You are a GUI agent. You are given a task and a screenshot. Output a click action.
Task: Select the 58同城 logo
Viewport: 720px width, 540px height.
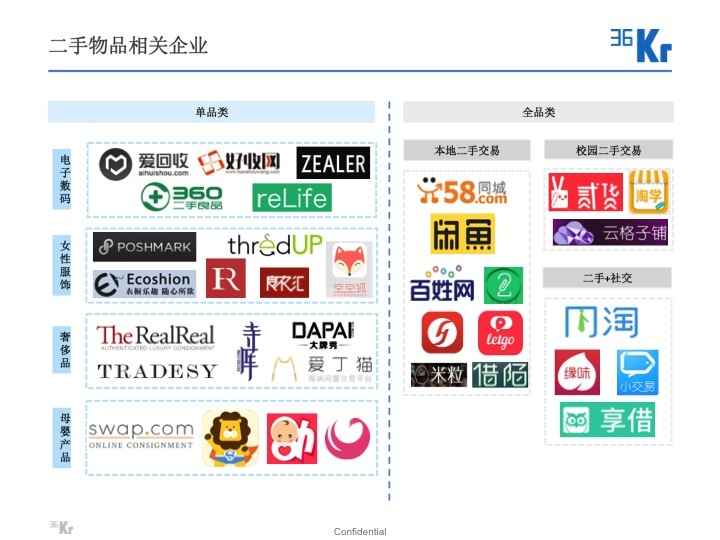point(461,190)
